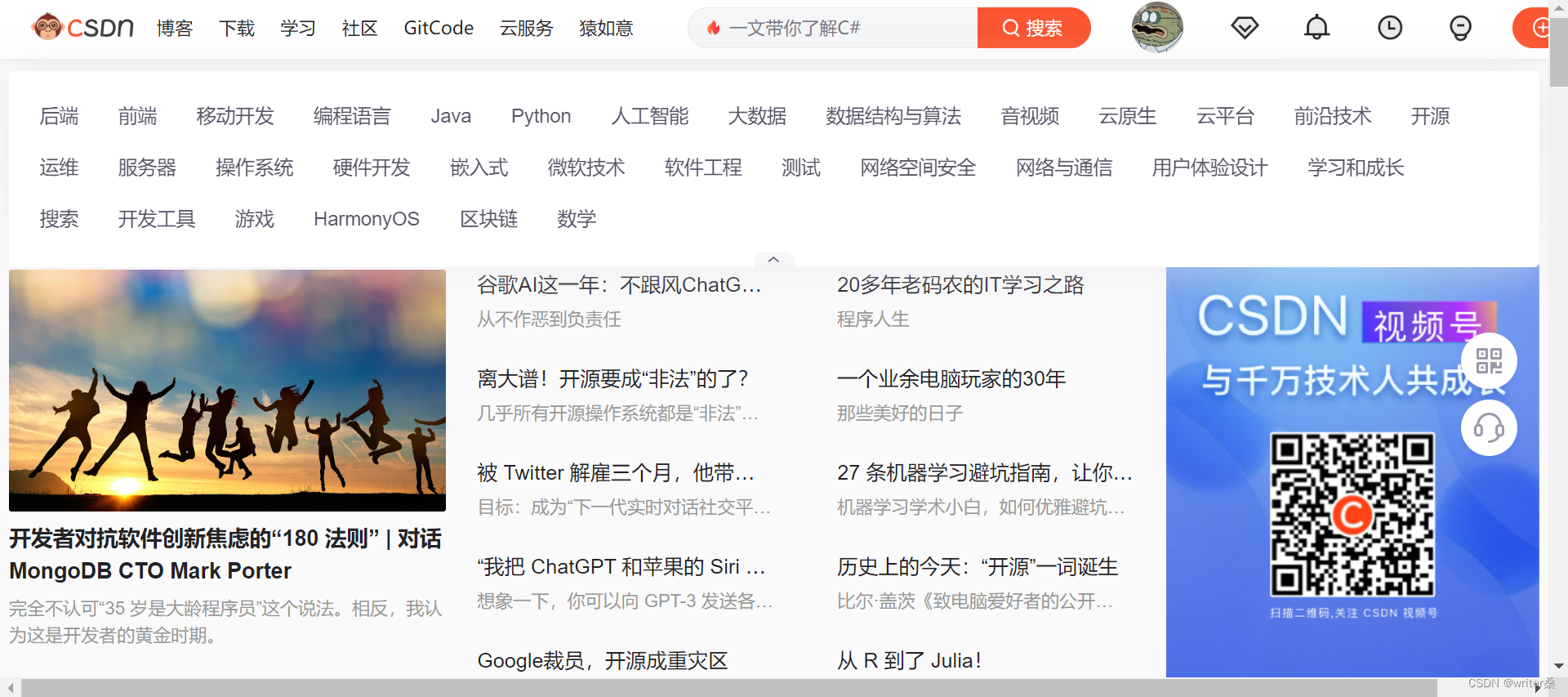
Task: Open the 猿如意 menu item
Action: click(606, 28)
